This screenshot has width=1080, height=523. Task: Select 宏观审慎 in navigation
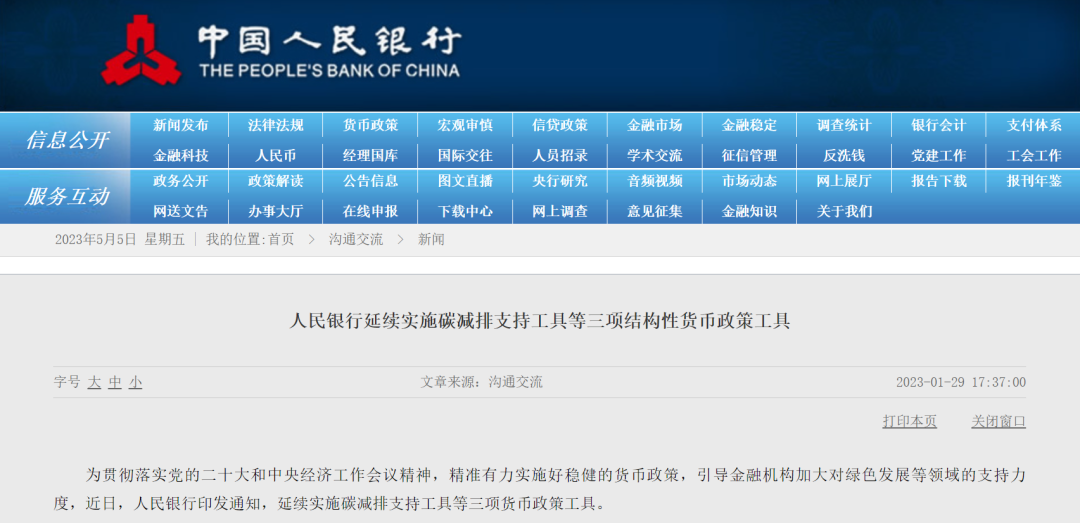tap(465, 125)
